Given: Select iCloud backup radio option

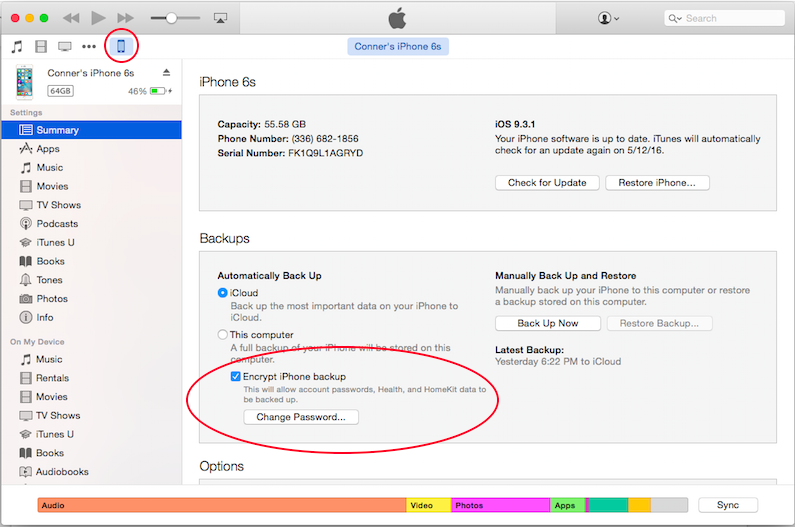Looking at the screenshot, I should click(x=223, y=293).
